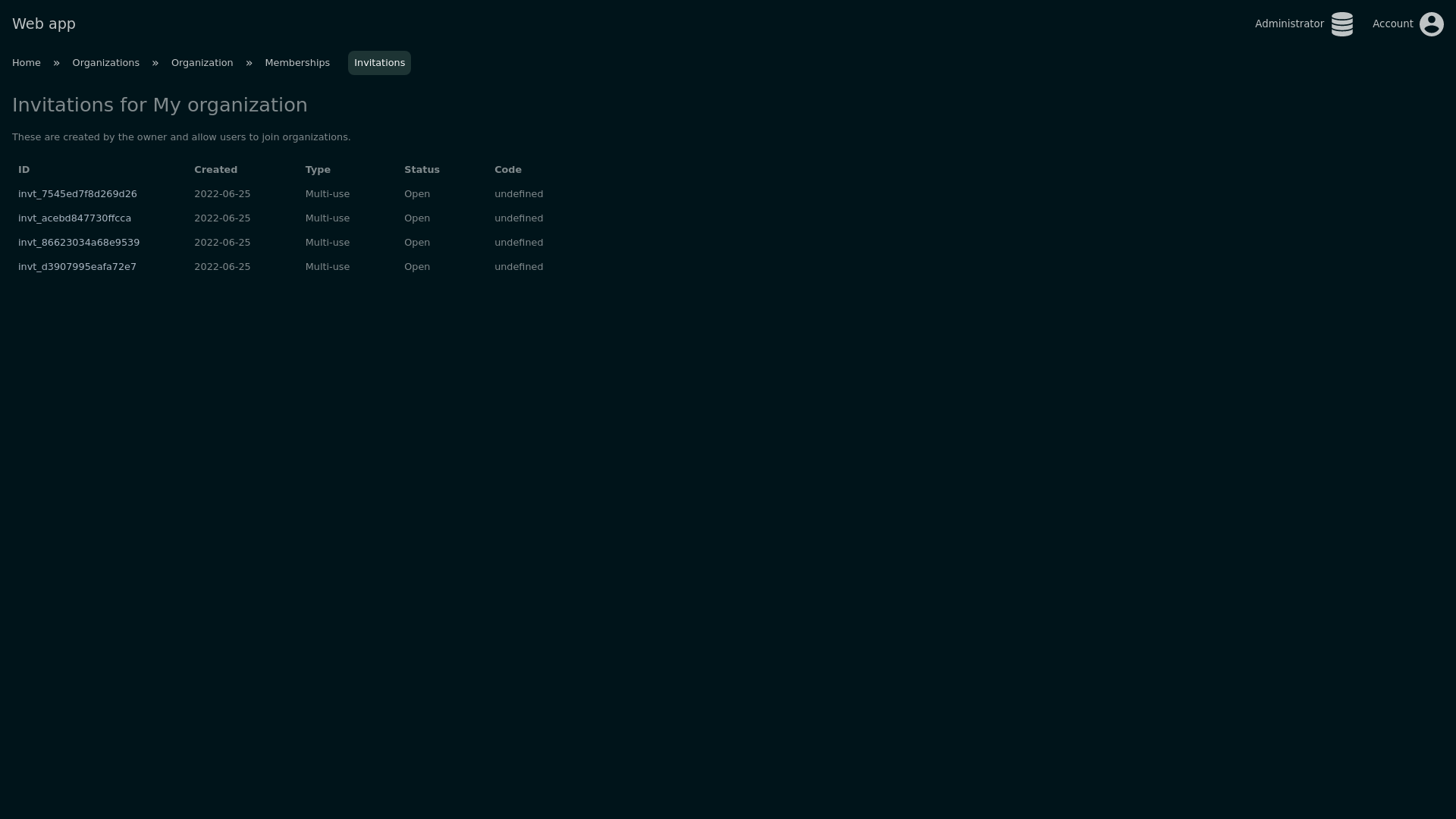Click the Code column header

click(x=507, y=170)
